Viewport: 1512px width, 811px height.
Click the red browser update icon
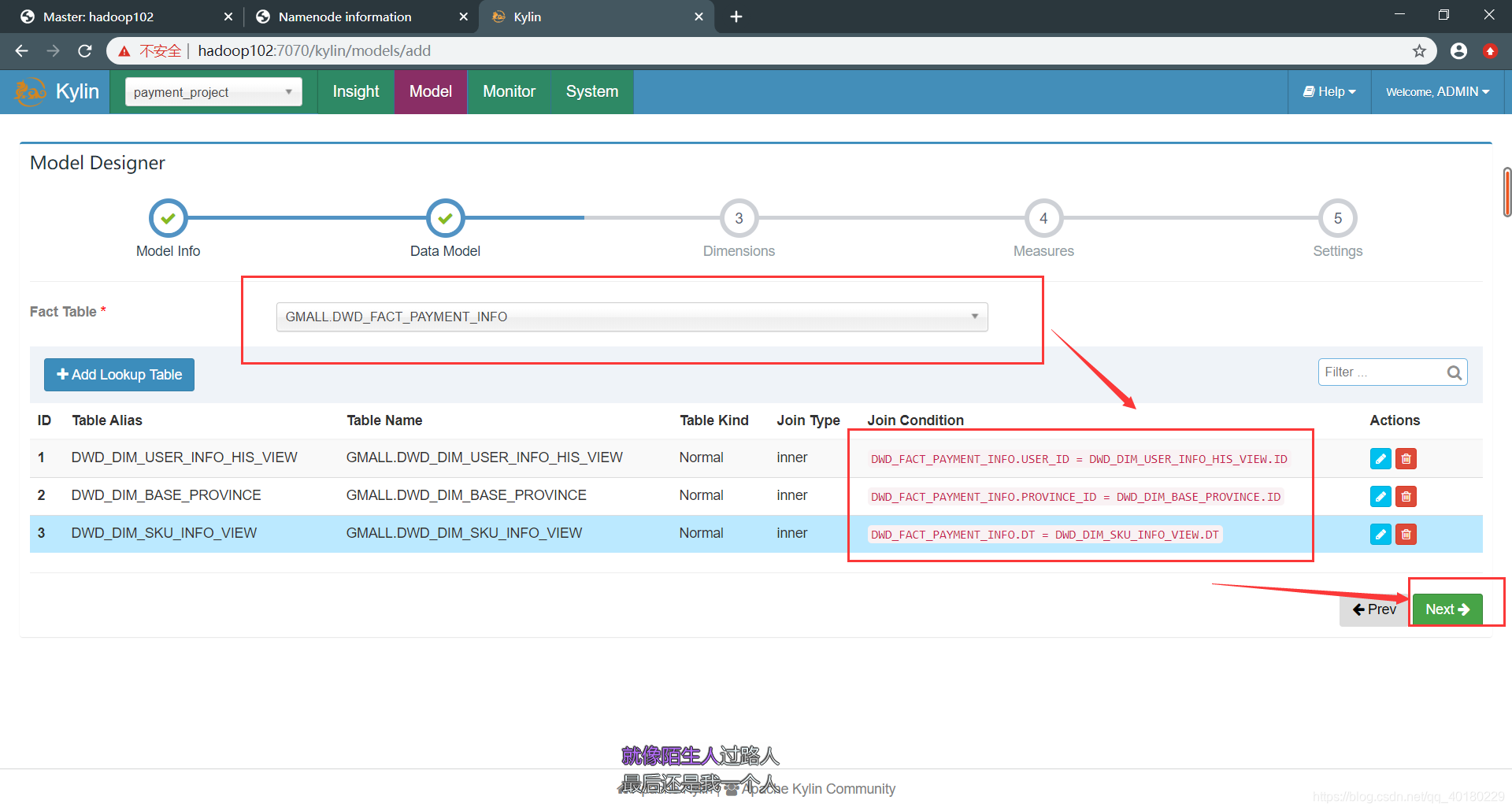[x=1490, y=51]
